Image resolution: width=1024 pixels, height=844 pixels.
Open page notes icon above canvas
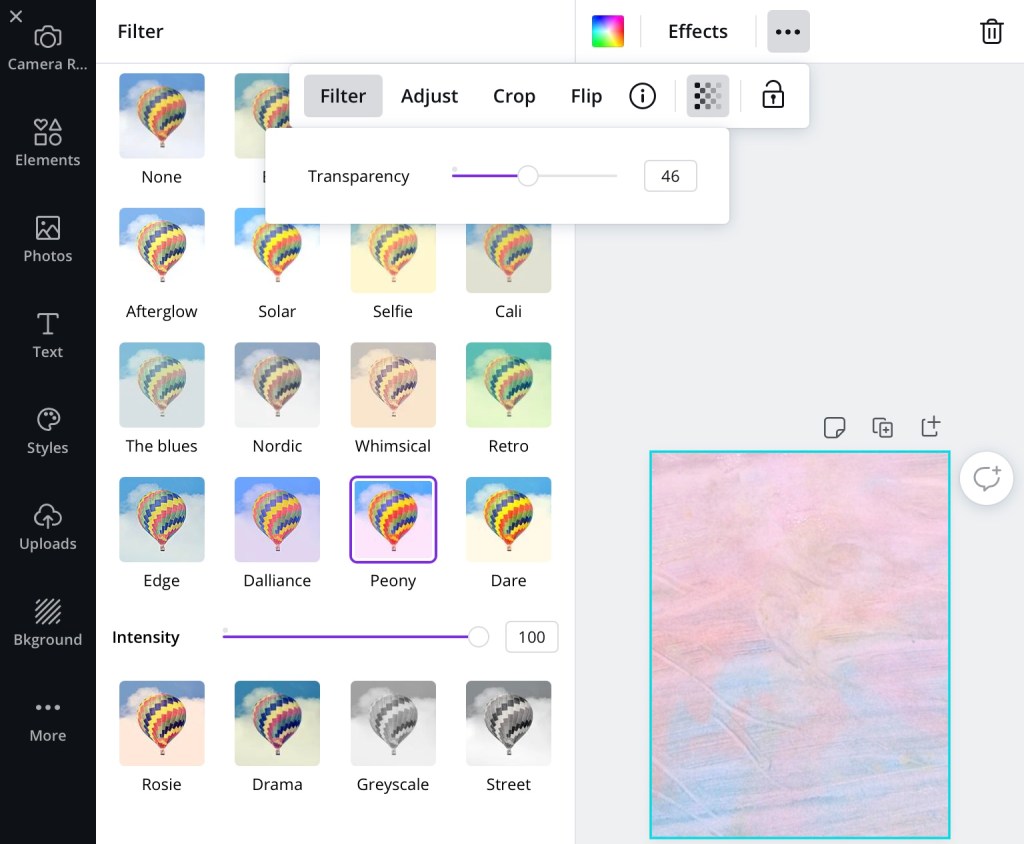click(x=834, y=428)
